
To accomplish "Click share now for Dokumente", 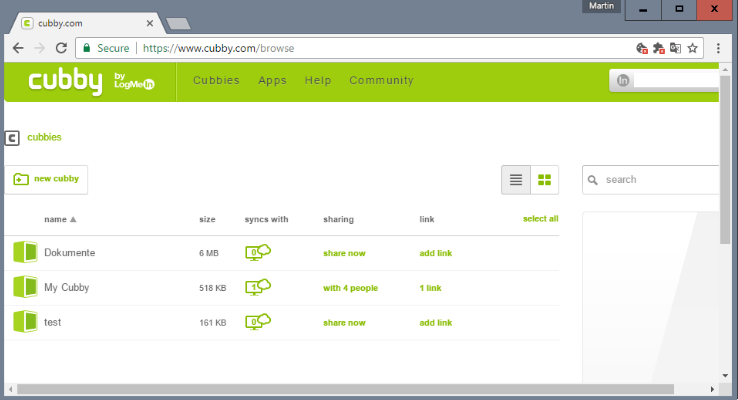I will [x=344, y=253].
